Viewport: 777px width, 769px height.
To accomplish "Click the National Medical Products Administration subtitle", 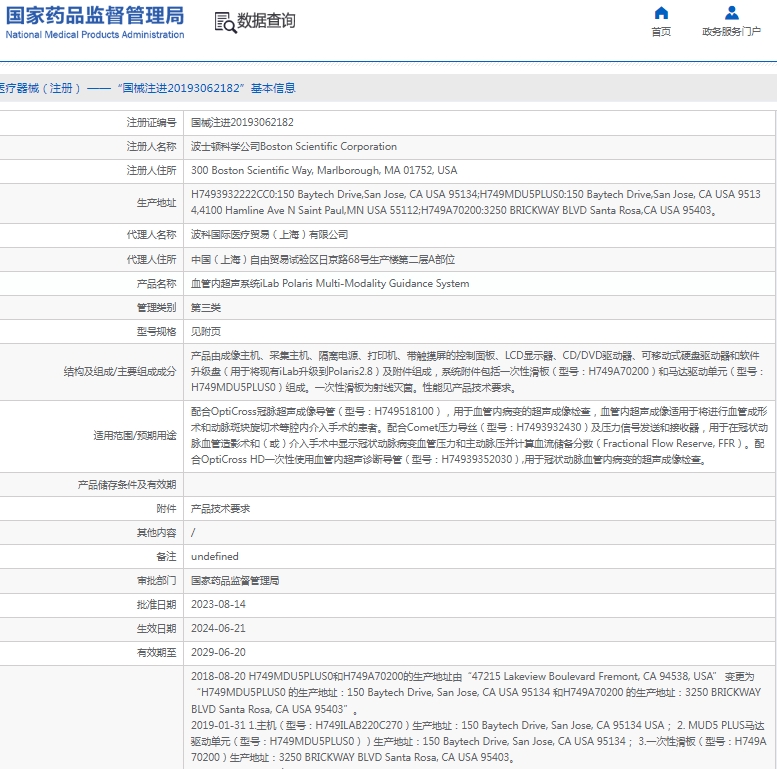I will pyautogui.click(x=95, y=35).
